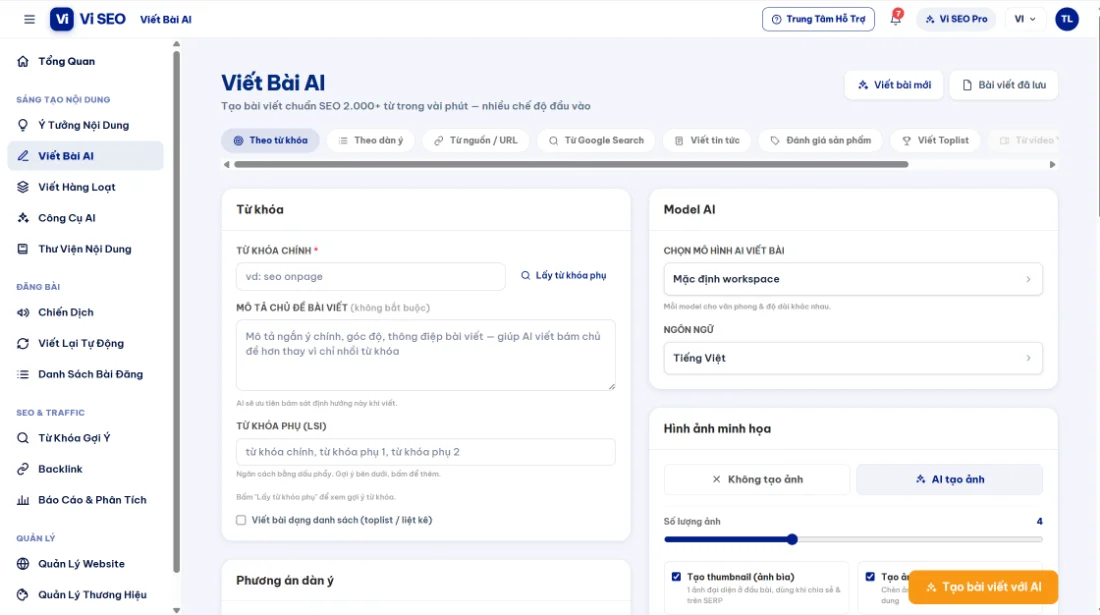Click the trophy icon in Viết Toplist
This screenshot has width=1100, height=615.
pyautogui.click(x=906, y=140)
